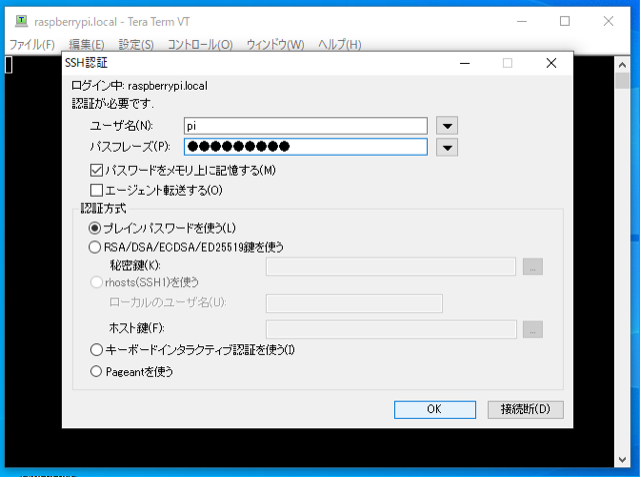Minimize the SSH認証 dialog
This screenshot has width=640, height=477.
464,63
